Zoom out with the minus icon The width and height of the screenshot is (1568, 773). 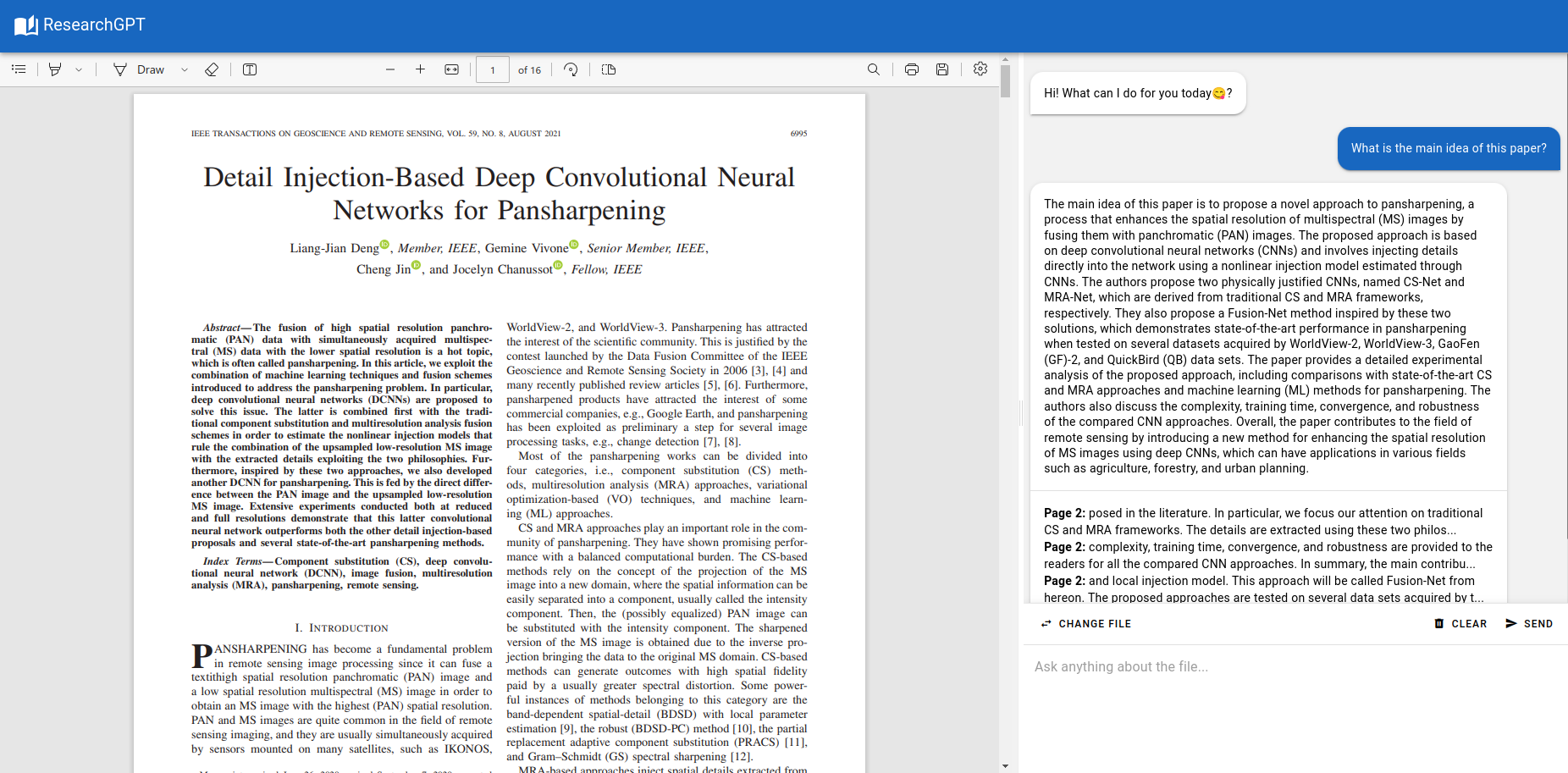tap(390, 69)
